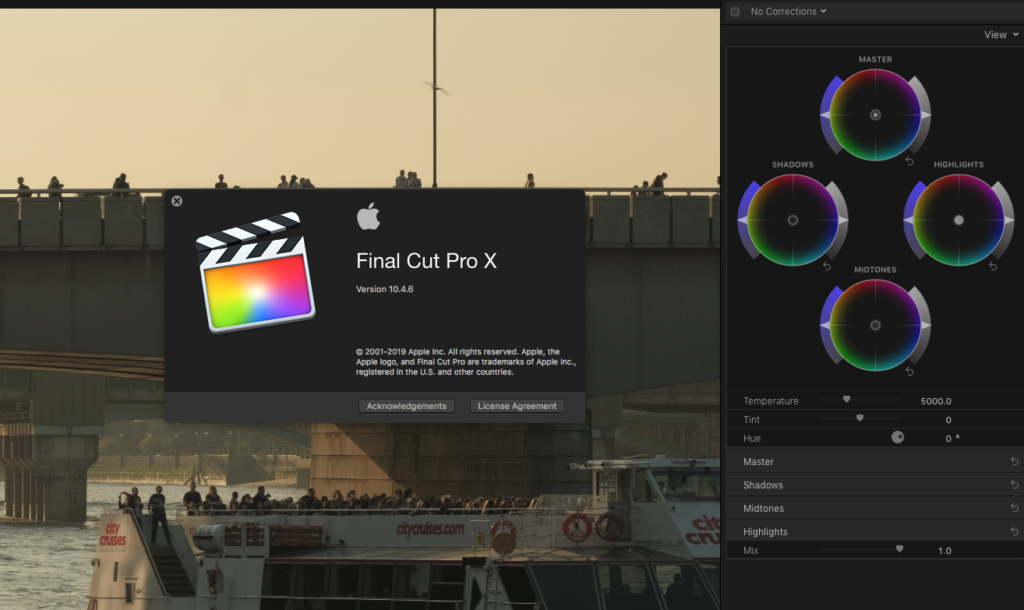This screenshot has width=1024, height=610.
Task: Reset the Master color wheel
Action: click(x=910, y=161)
